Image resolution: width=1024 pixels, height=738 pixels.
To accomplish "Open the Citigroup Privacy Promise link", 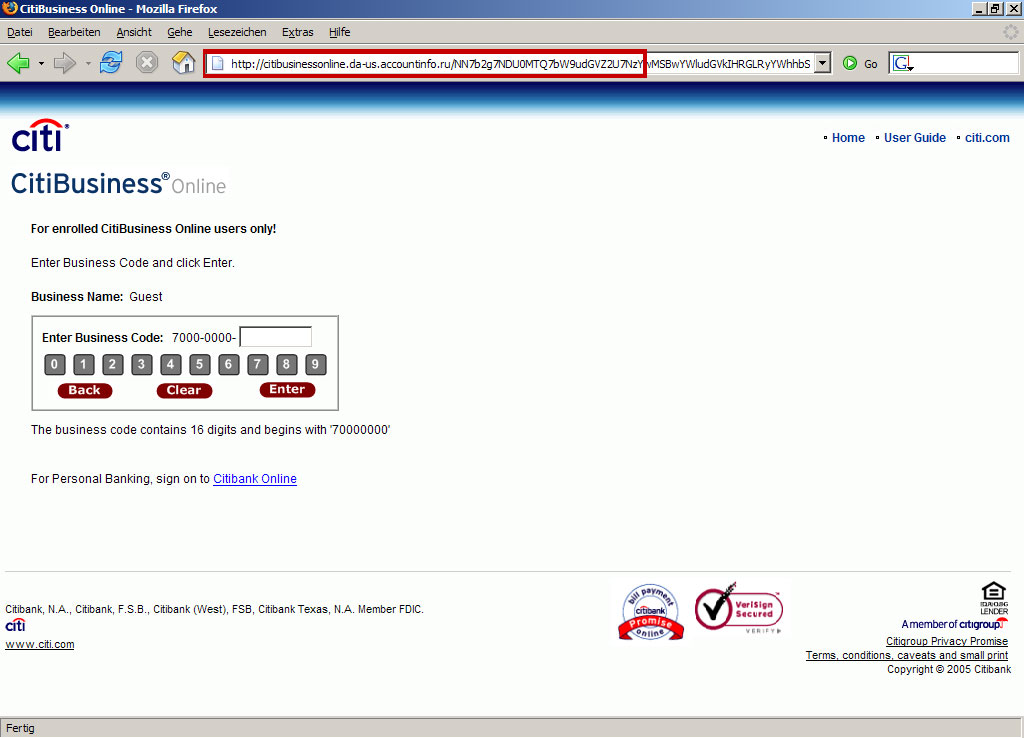I will [x=947, y=641].
